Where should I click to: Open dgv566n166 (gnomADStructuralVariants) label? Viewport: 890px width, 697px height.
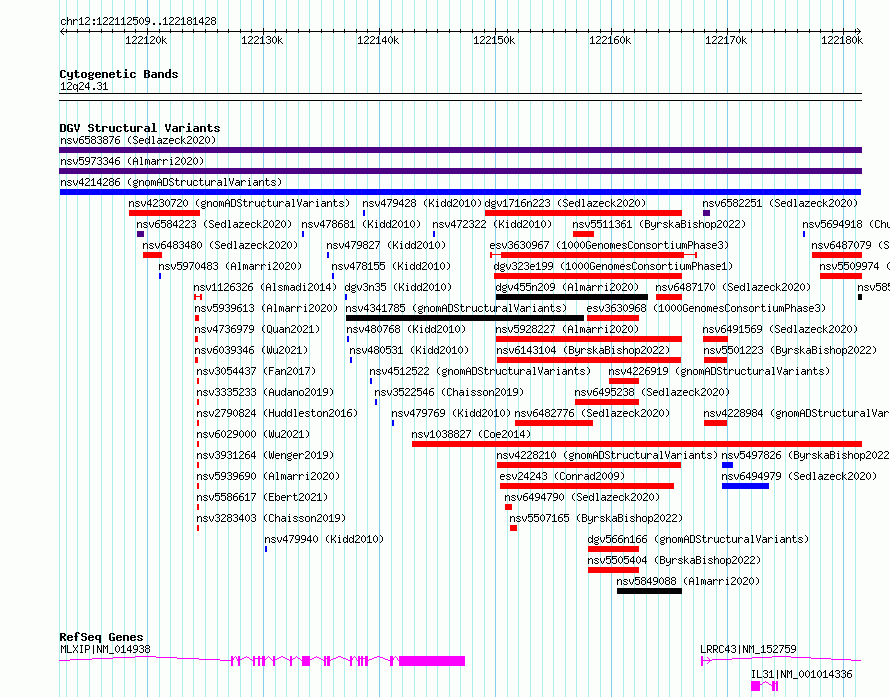(698, 539)
